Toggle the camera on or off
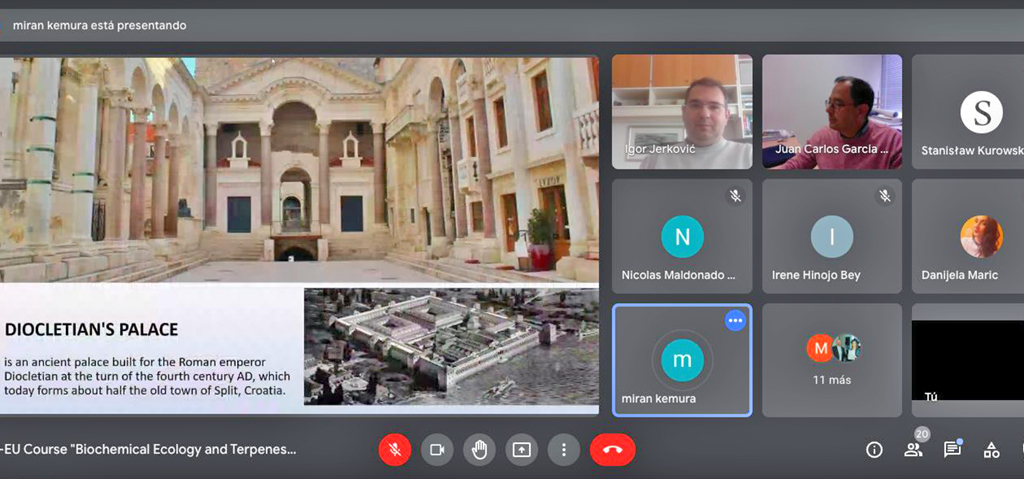Screen dimensions: 1024x479 [x=437, y=450]
